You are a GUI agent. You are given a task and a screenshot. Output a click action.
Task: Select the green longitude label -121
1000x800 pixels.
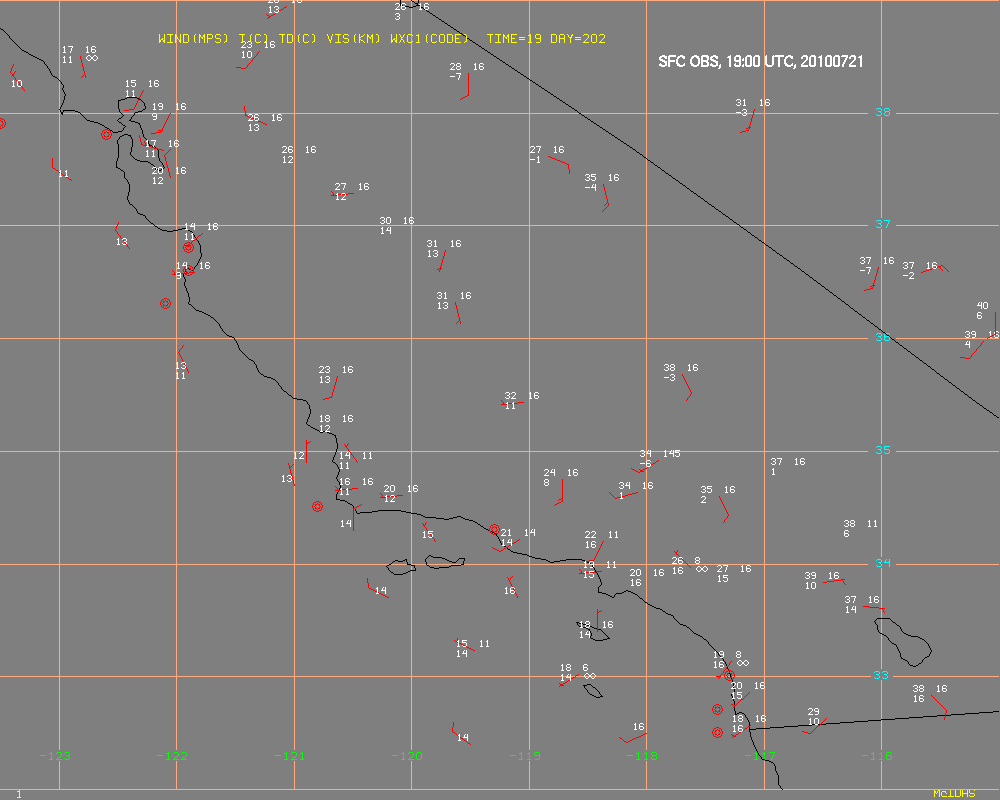(290, 756)
